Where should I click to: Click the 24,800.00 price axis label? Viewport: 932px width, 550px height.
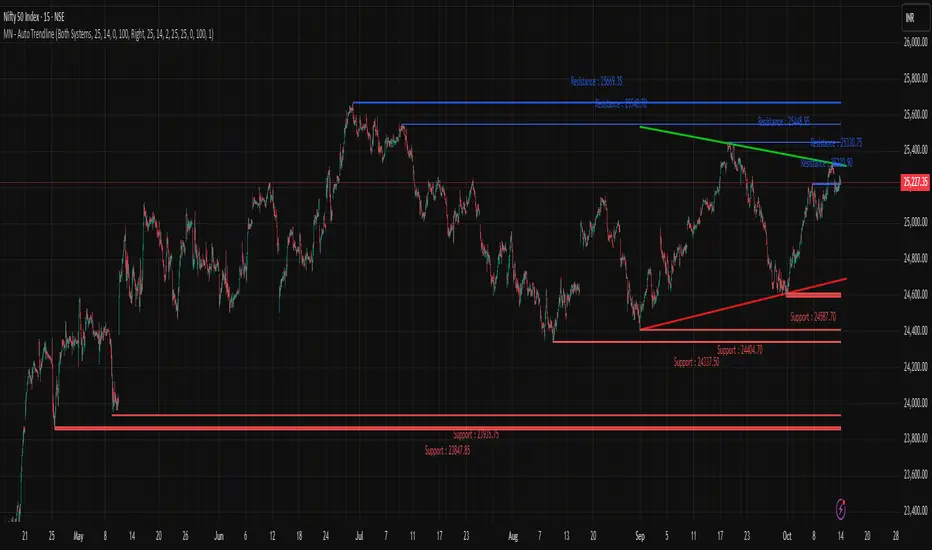click(x=915, y=258)
